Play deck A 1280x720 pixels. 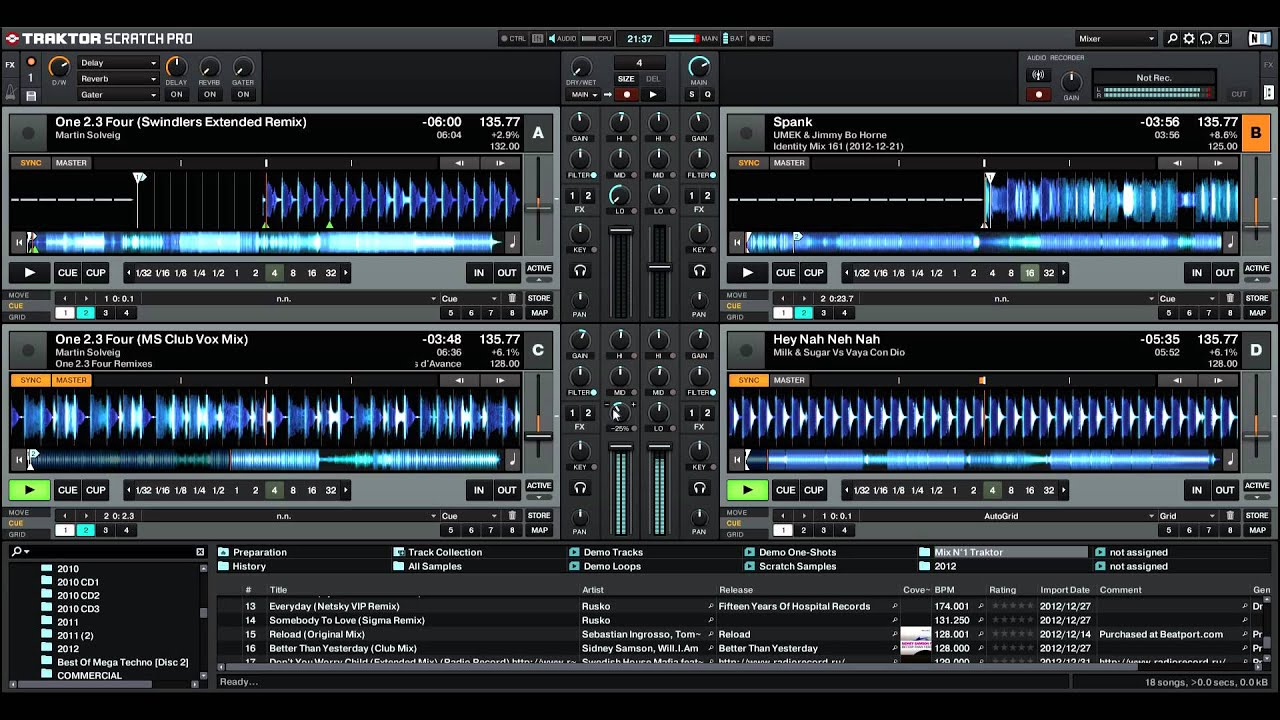pos(30,272)
